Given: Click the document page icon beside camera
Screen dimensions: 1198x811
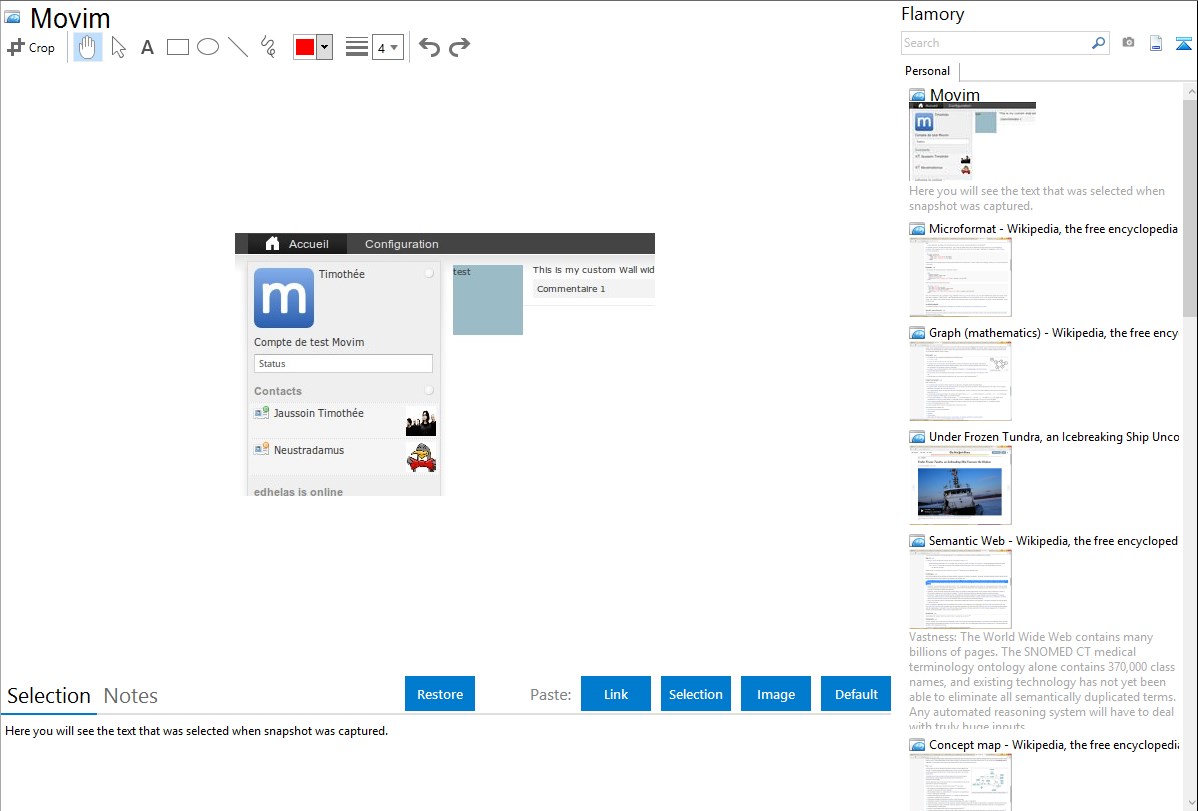Looking at the screenshot, I should pos(1156,43).
